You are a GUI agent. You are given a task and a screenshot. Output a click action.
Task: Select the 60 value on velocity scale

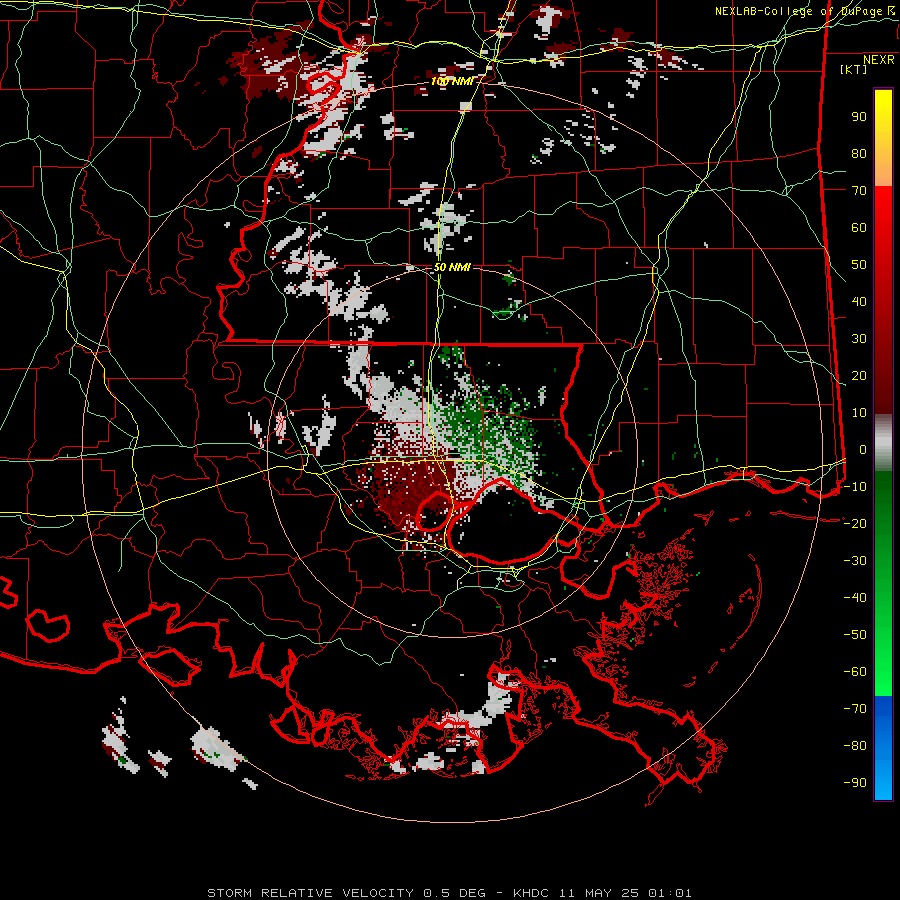(859, 227)
